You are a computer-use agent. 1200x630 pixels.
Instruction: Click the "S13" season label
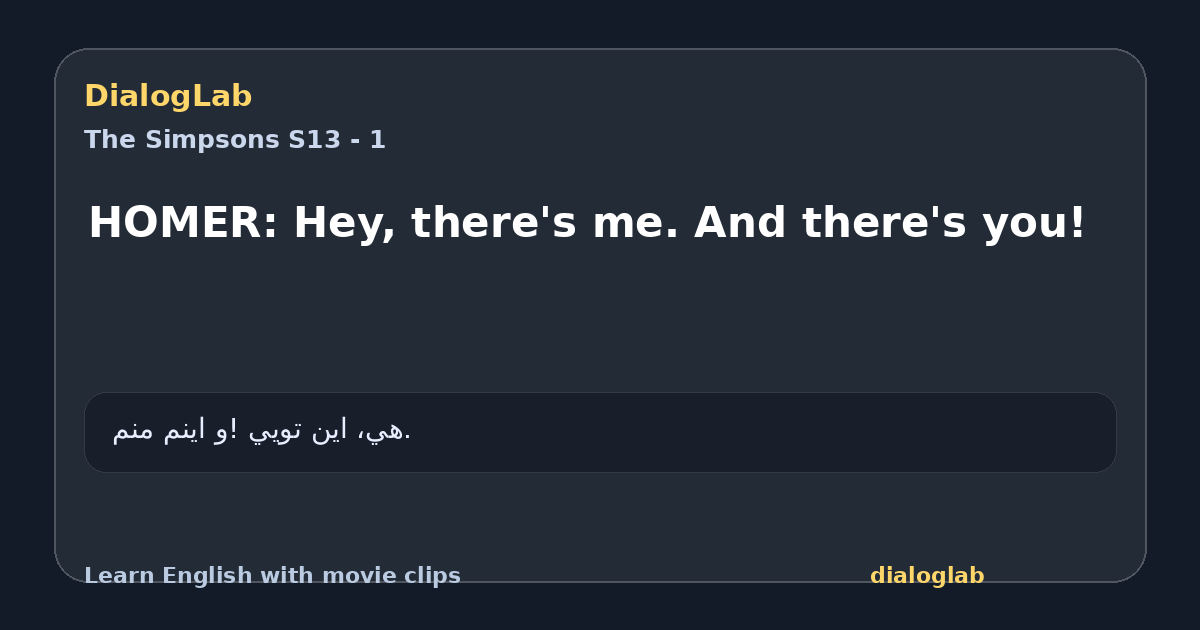pos(314,140)
